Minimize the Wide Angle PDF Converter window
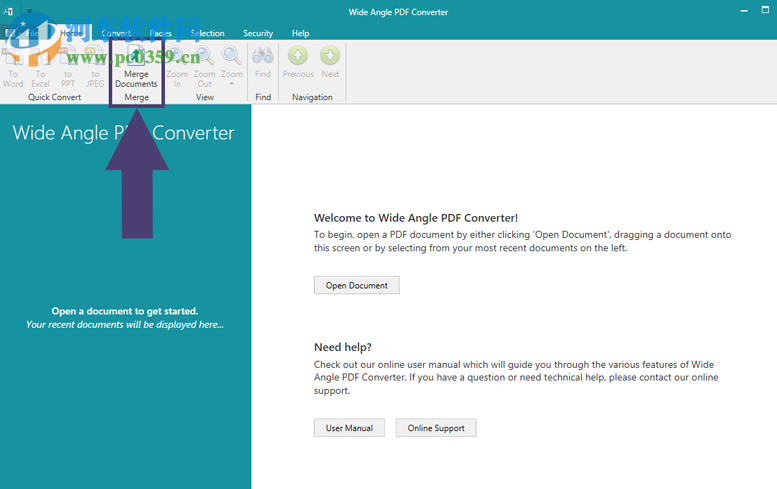 (x=744, y=11)
